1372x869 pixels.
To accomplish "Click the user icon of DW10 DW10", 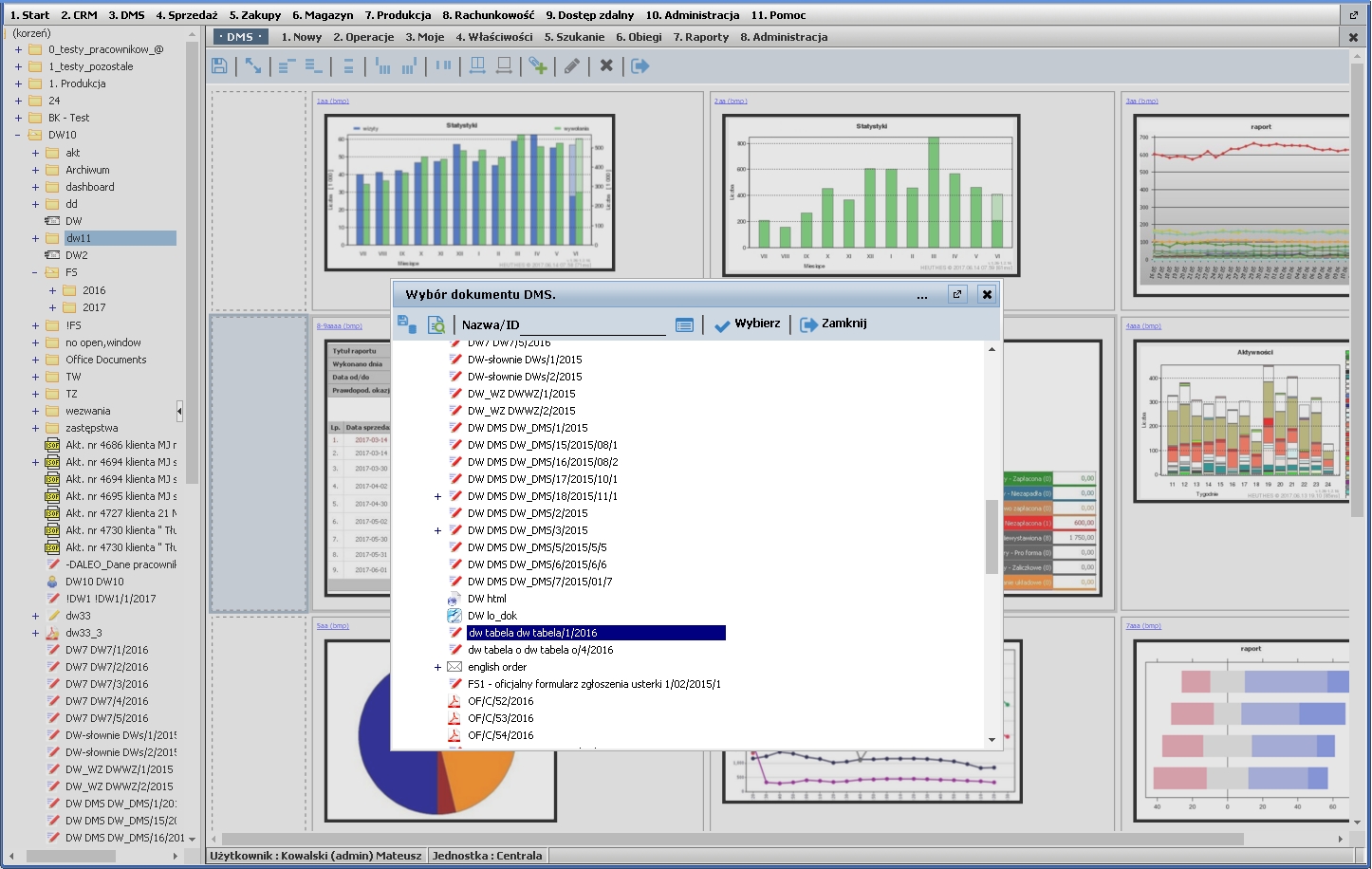I will click(x=53, y=582).
